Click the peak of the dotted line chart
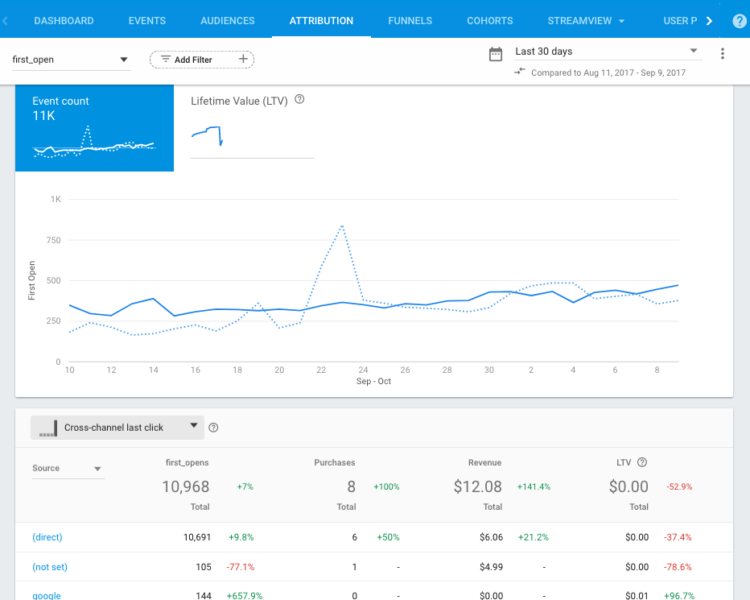The width and height of the screenshot is (750, 600). [x=342, y=225]
